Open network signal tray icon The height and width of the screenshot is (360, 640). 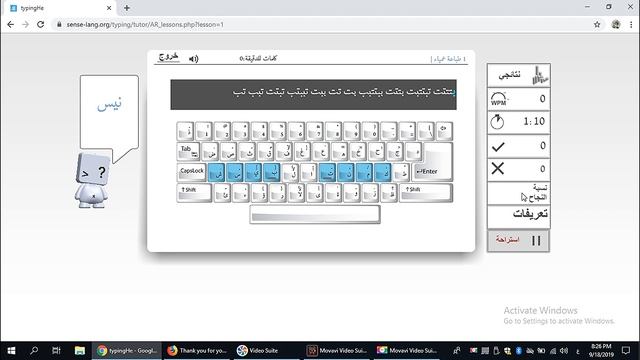(x=553, y=351)
